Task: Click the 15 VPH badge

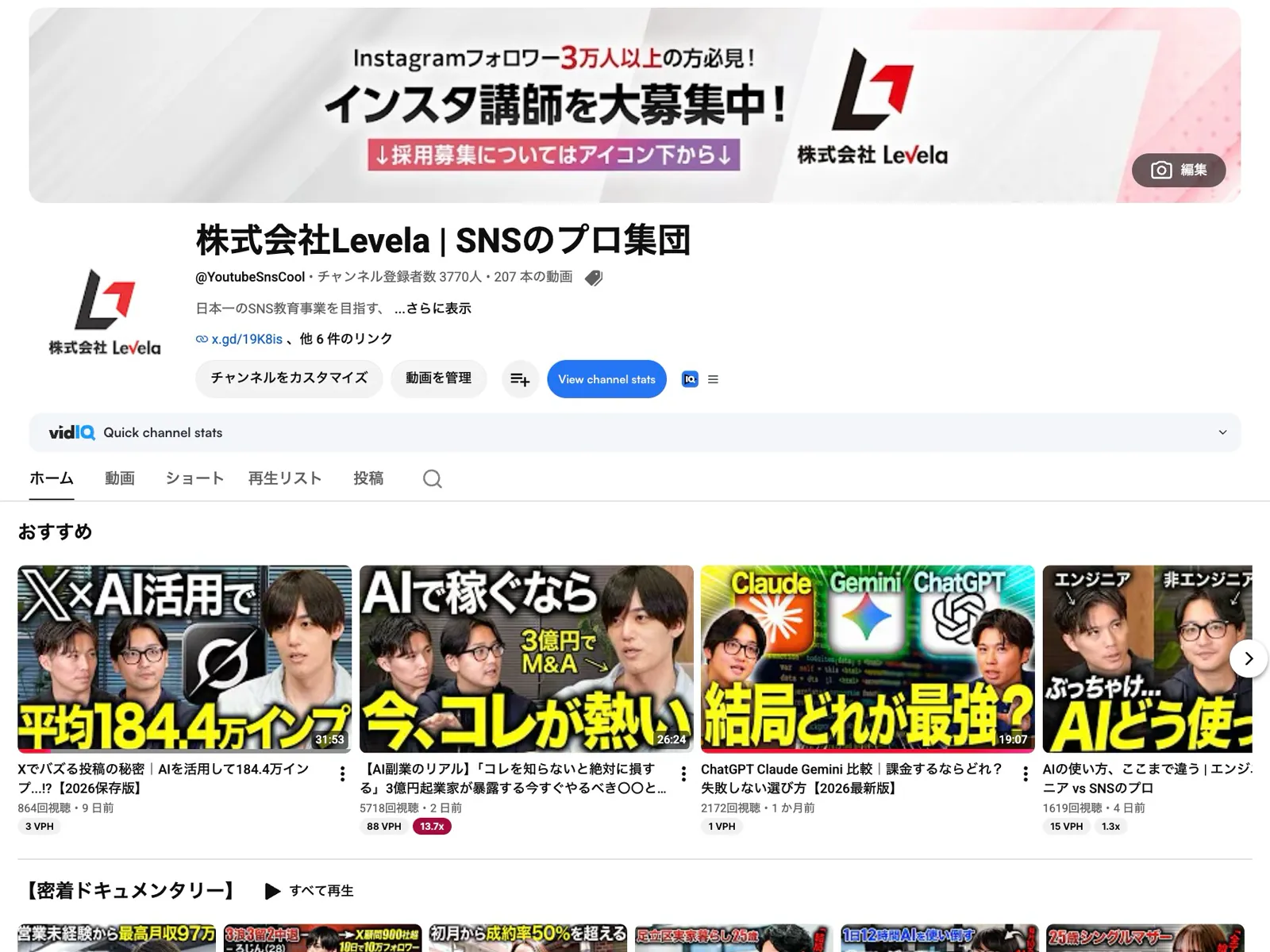Action: [1066, 827]
